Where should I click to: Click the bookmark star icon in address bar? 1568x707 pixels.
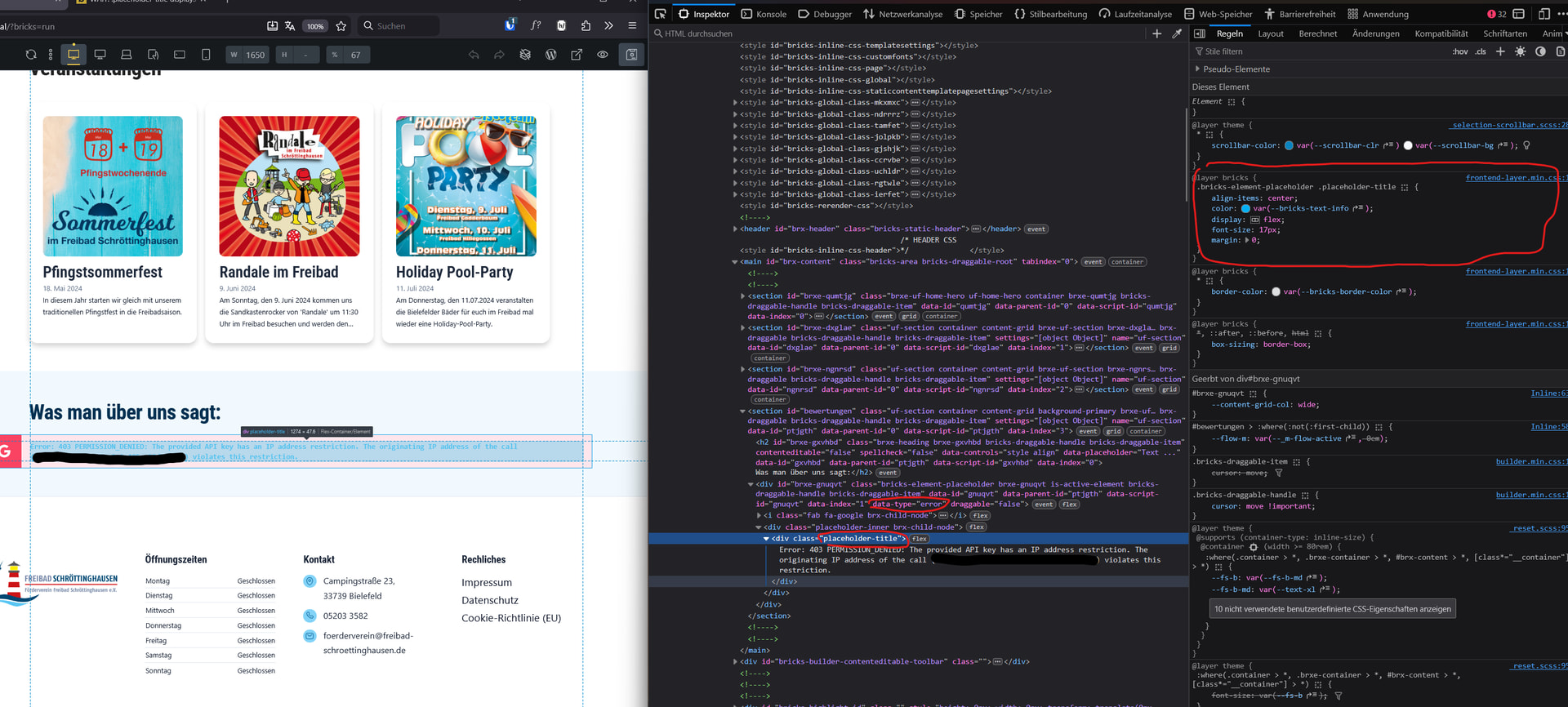[x=341, y=26]
